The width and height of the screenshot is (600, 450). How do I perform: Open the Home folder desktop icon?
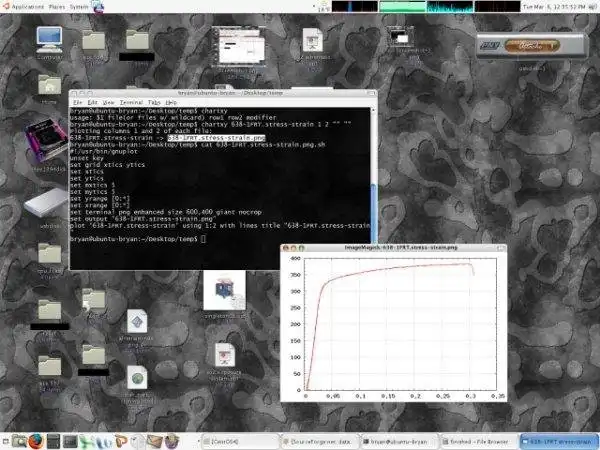click(49, 85)
